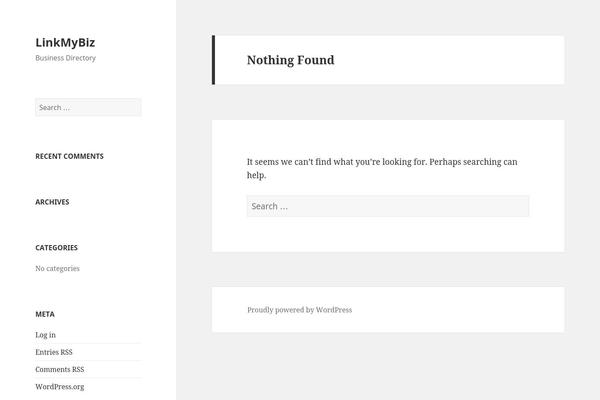Click the Nothing Found page heading
The image size is (600, 400).
(290, 60)
